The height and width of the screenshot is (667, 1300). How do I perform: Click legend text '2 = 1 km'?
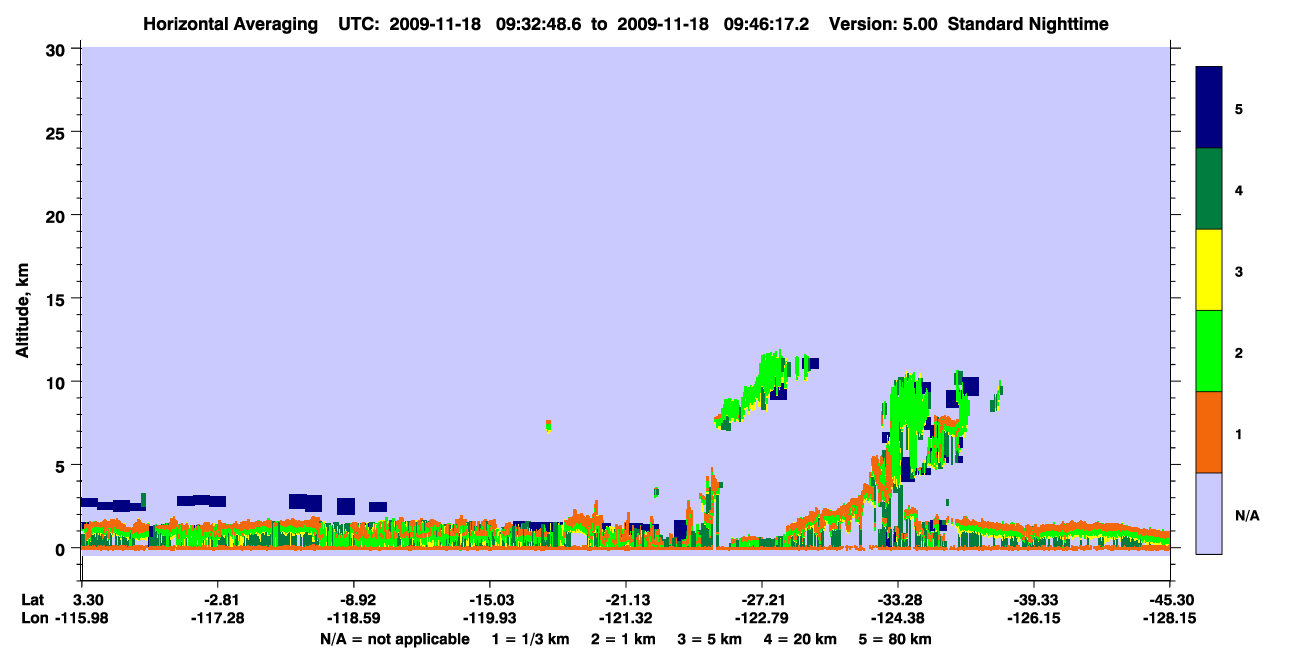click(624, 639)
